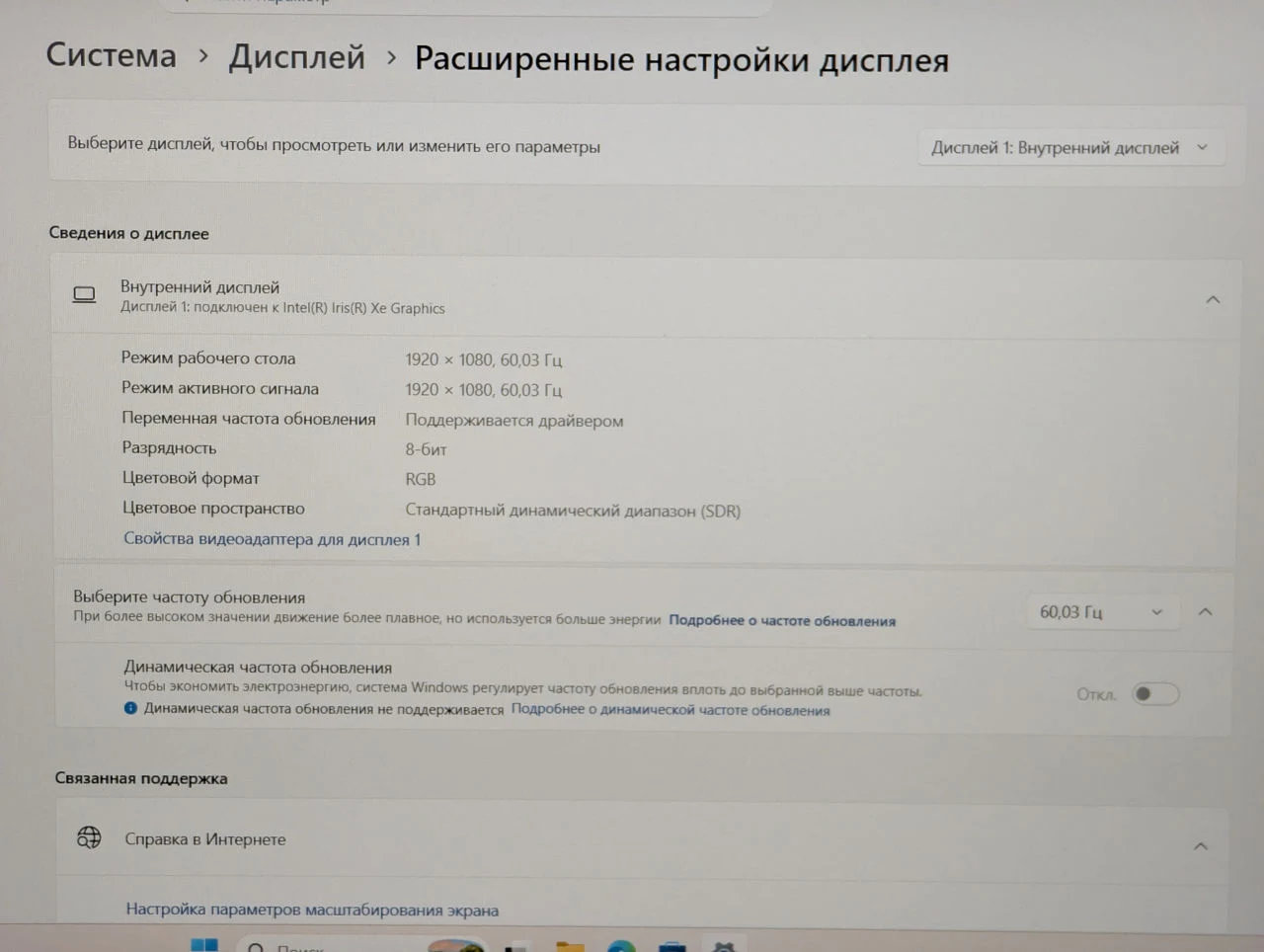The image size is (1264, 952).
Task: Go back to the Система breadcrumb
Action: click(112, 55)
